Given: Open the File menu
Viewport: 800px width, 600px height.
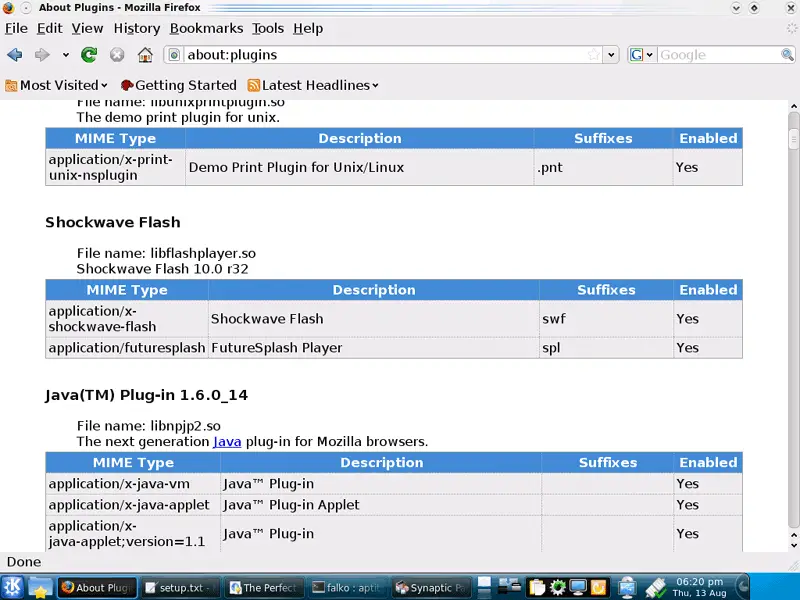Looking at the screenshot, I should click(16, 29).
